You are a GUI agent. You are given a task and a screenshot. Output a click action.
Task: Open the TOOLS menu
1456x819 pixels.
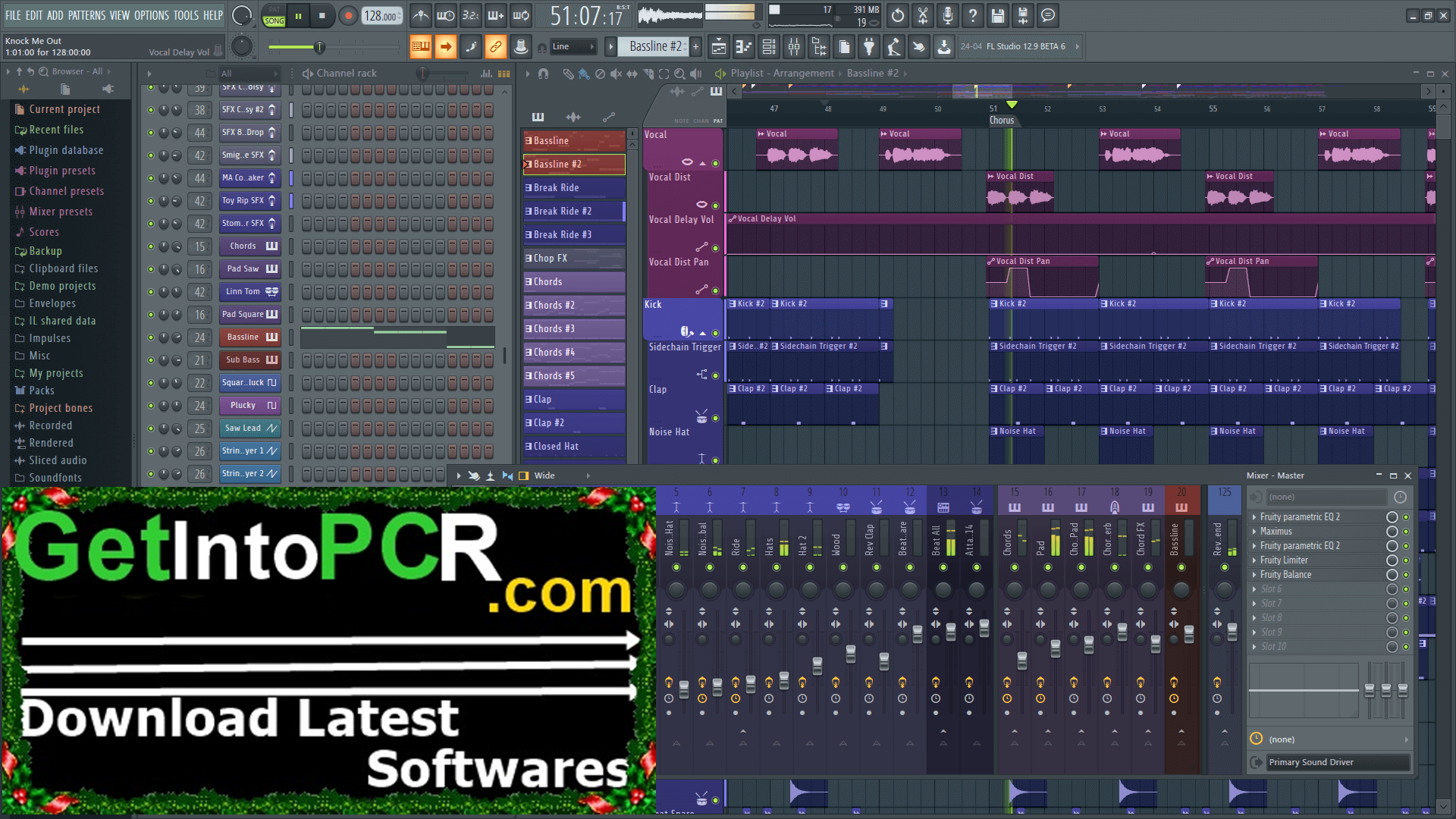click(x=186, y=15)
